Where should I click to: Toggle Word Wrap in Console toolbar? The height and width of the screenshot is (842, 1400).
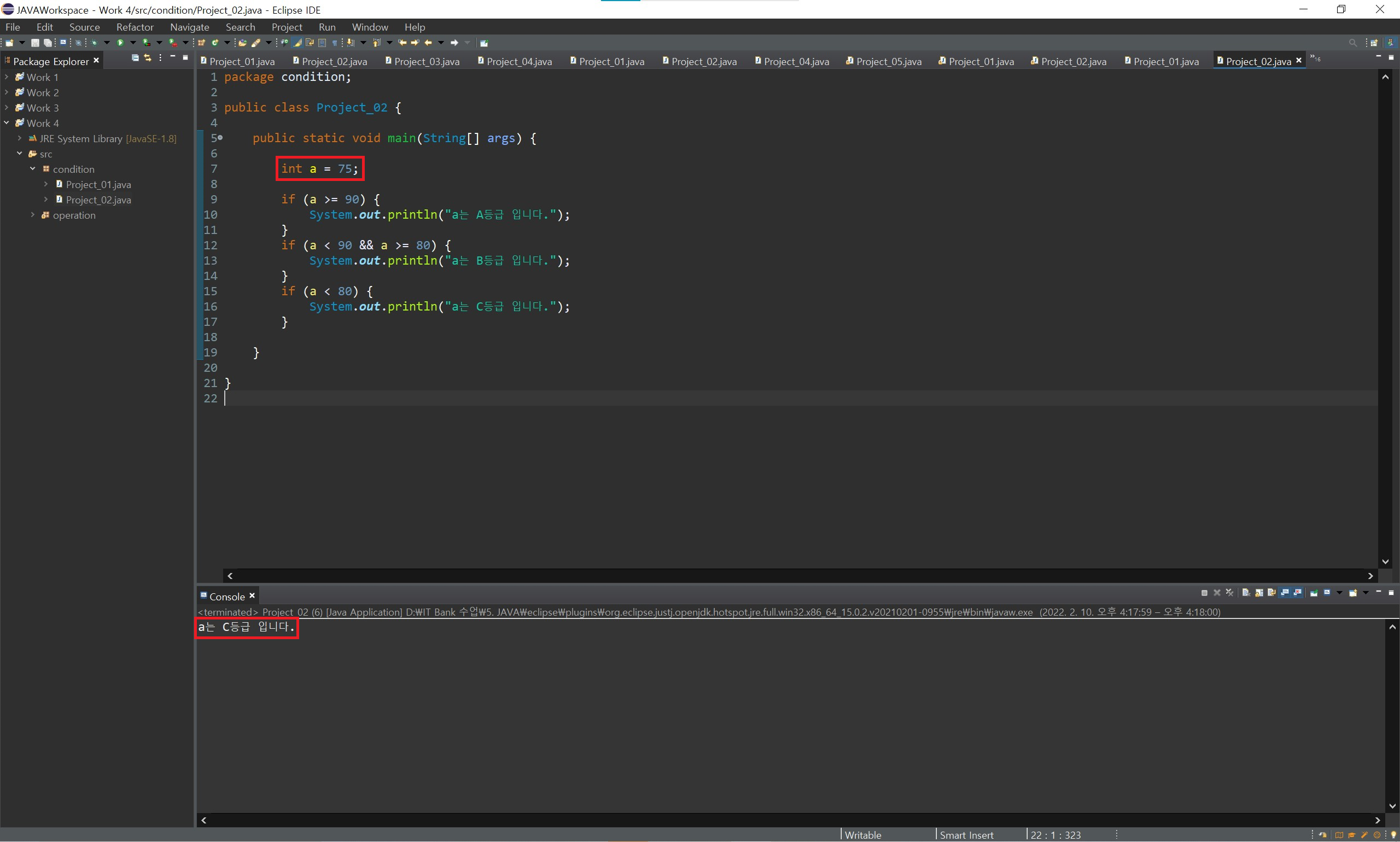1271,593
